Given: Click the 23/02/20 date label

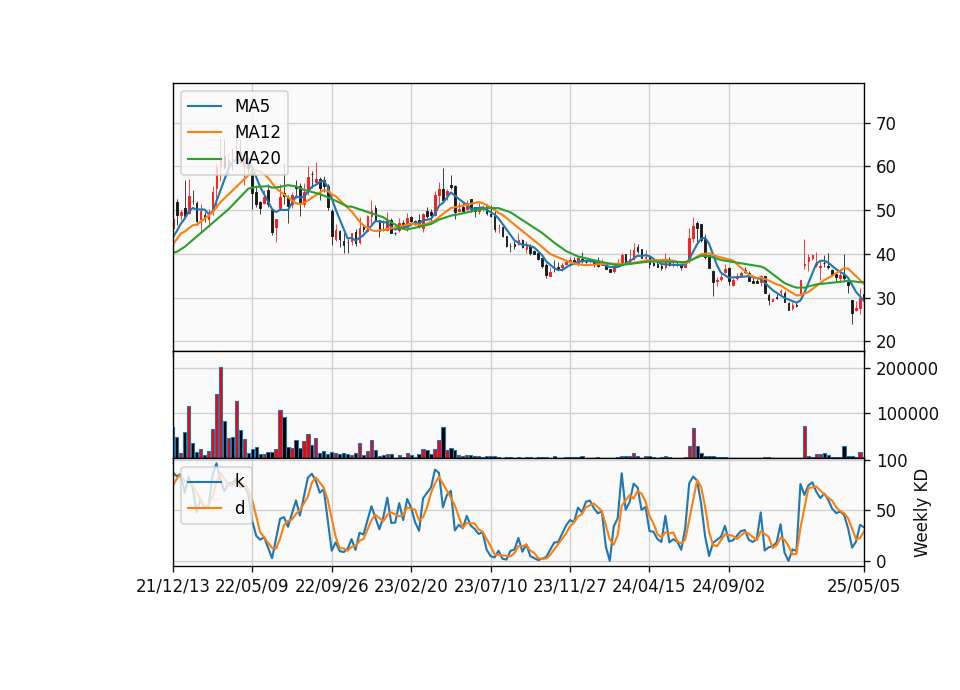Looking at the screenshot, I should click(411, 586).
